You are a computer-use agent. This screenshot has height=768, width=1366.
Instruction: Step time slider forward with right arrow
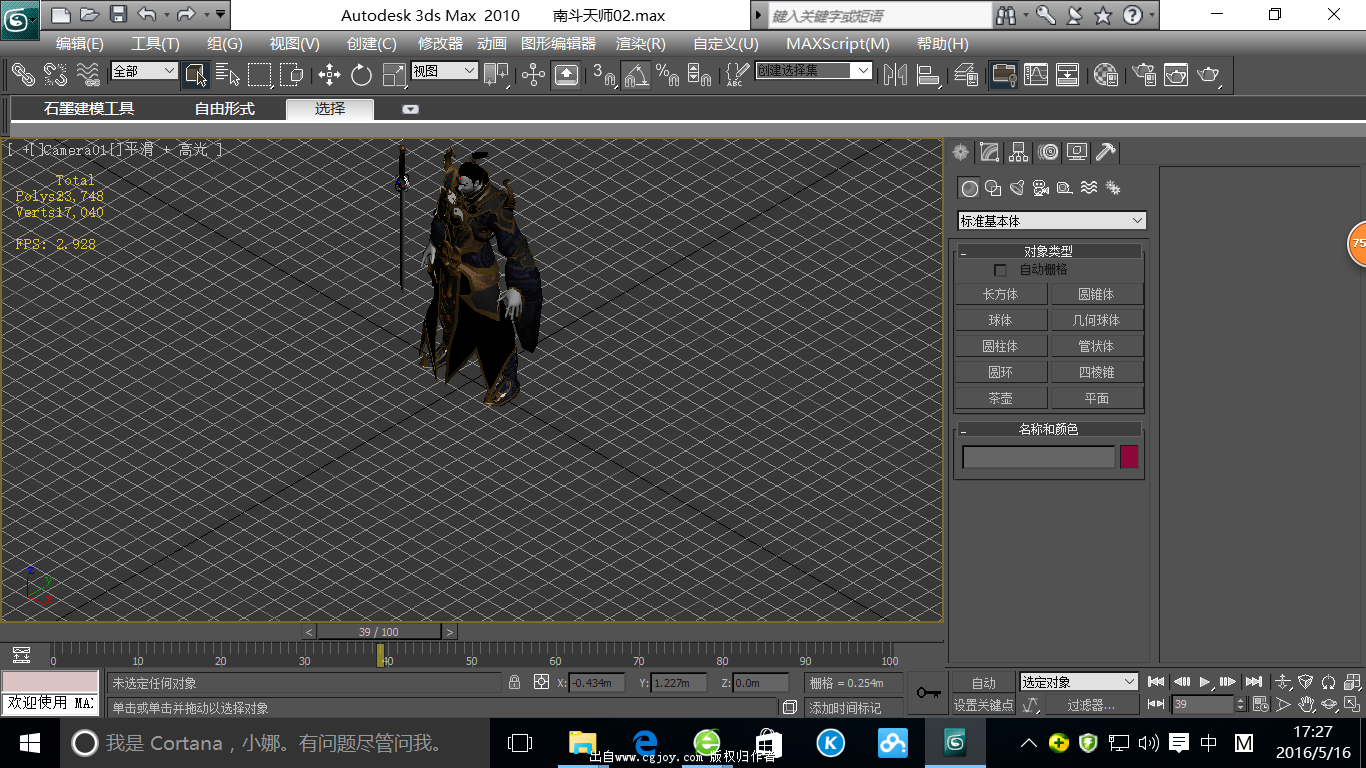pos(450,632)
